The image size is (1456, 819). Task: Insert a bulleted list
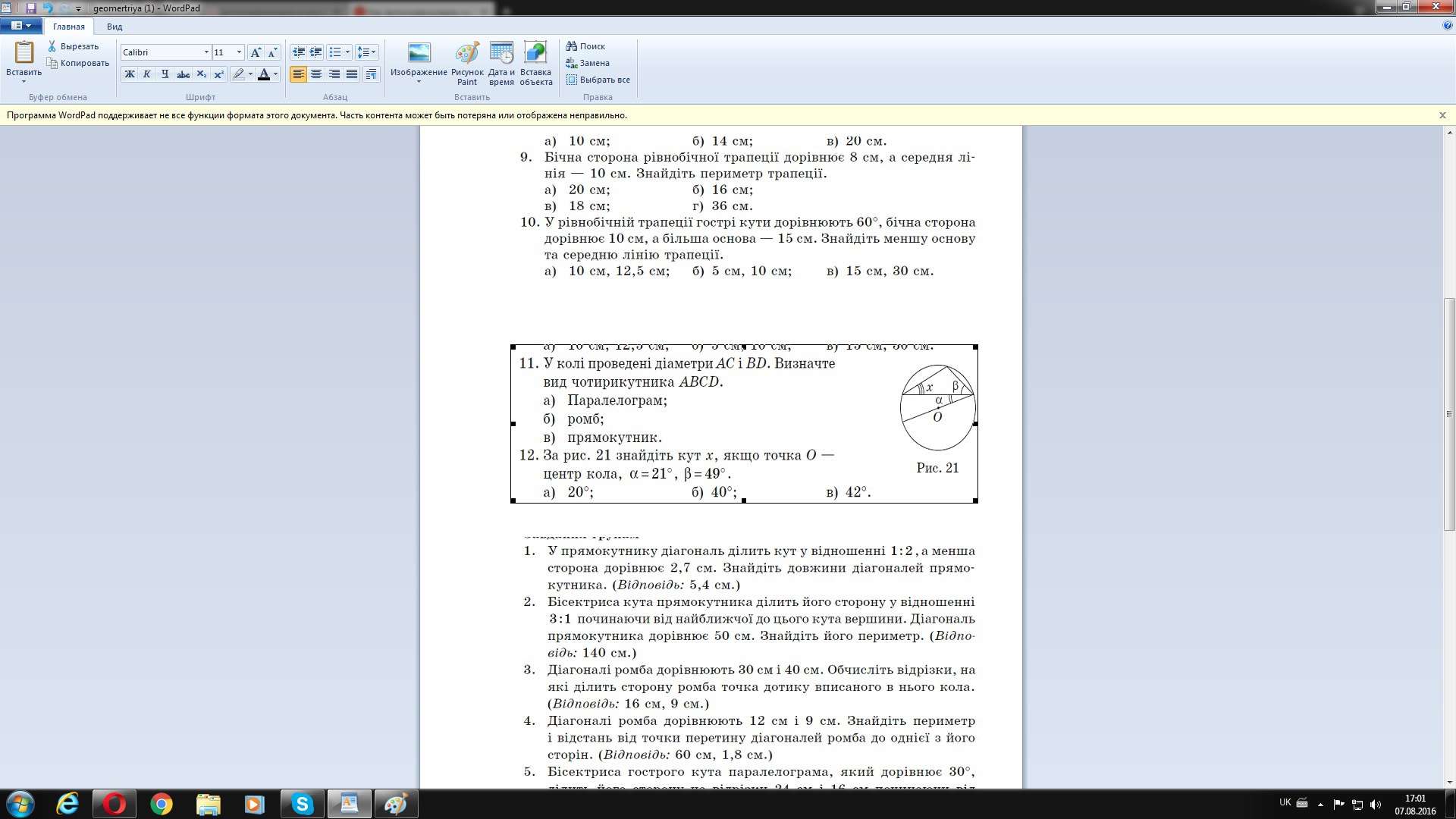[335, 52]
